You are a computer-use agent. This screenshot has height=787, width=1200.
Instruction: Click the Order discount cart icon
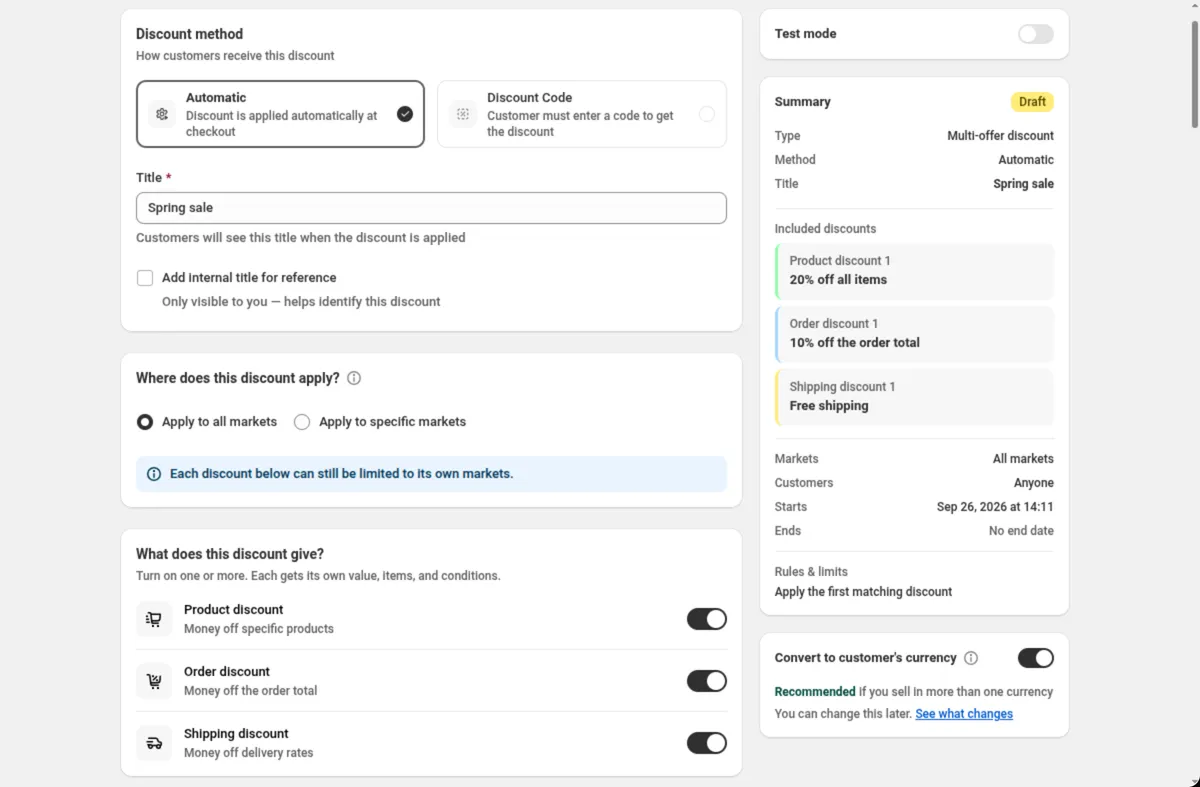(154, 681)
